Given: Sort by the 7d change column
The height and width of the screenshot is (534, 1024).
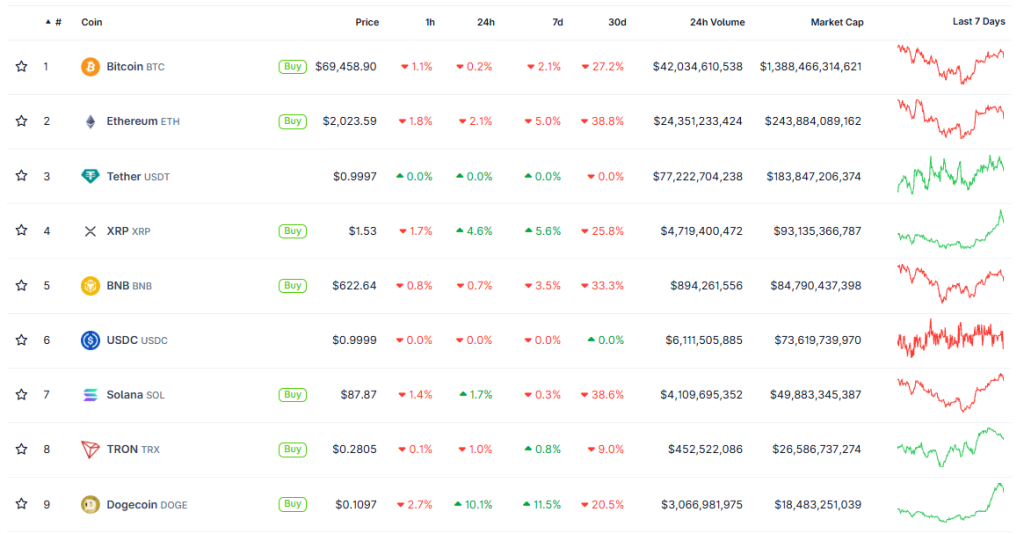Looking at the screenshot, I should tap(557, 22).
